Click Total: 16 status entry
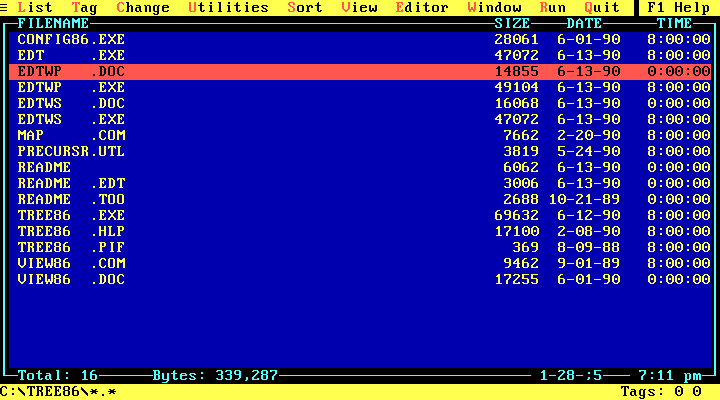This screenshot has width=720, height=400. [x=58, y=376]
